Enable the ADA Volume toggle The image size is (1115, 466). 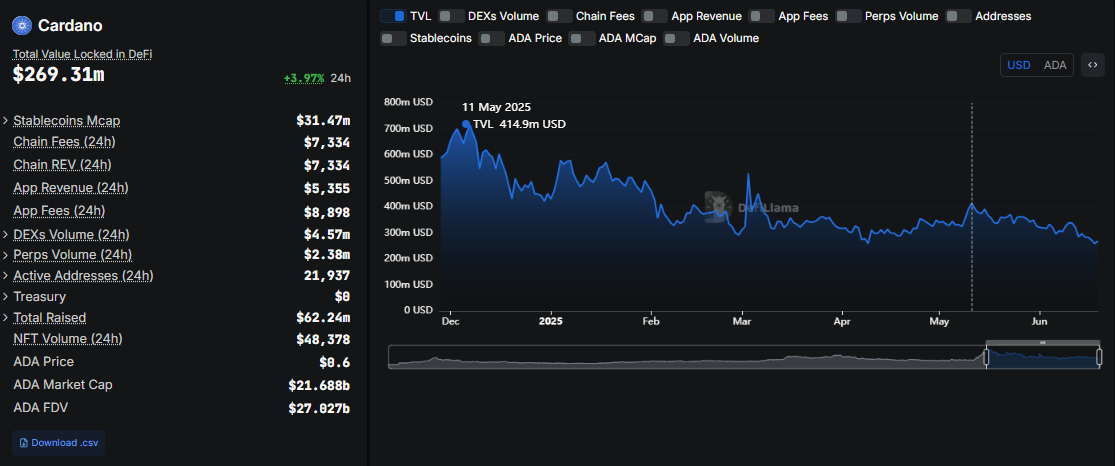click(677, 38)
